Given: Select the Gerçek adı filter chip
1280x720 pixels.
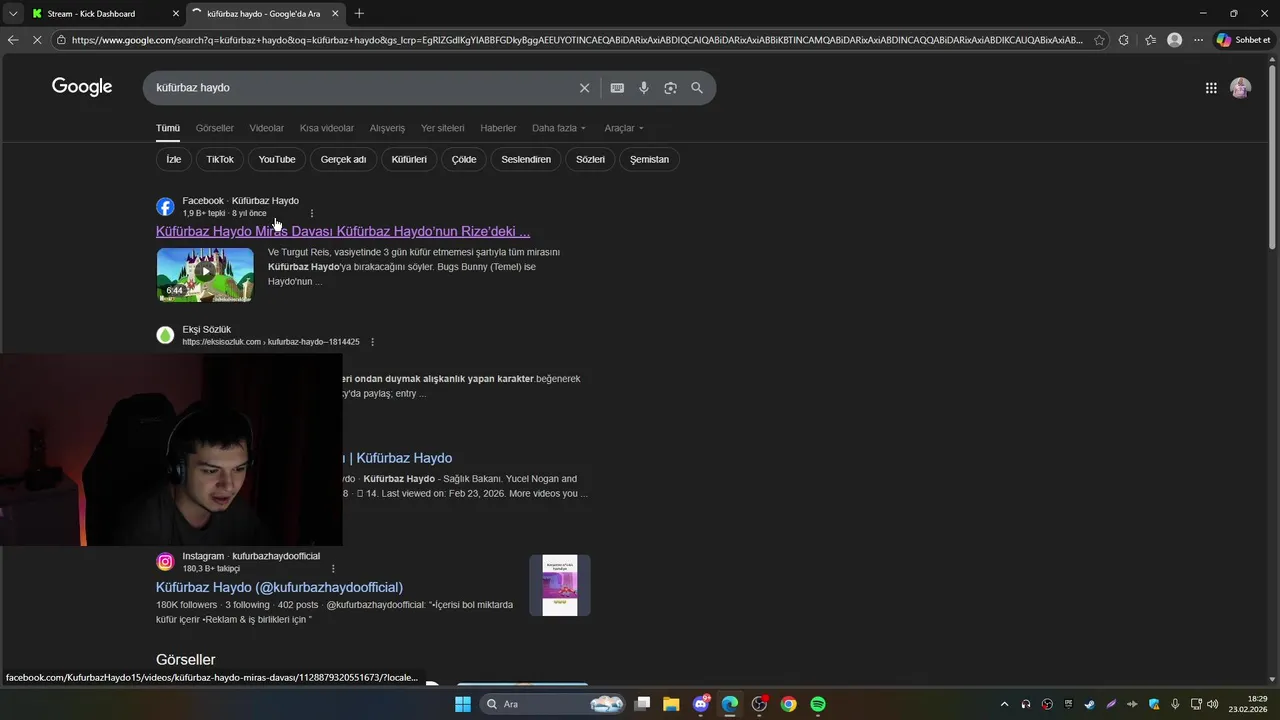Looking at the screenshot, I should (343, 159).
